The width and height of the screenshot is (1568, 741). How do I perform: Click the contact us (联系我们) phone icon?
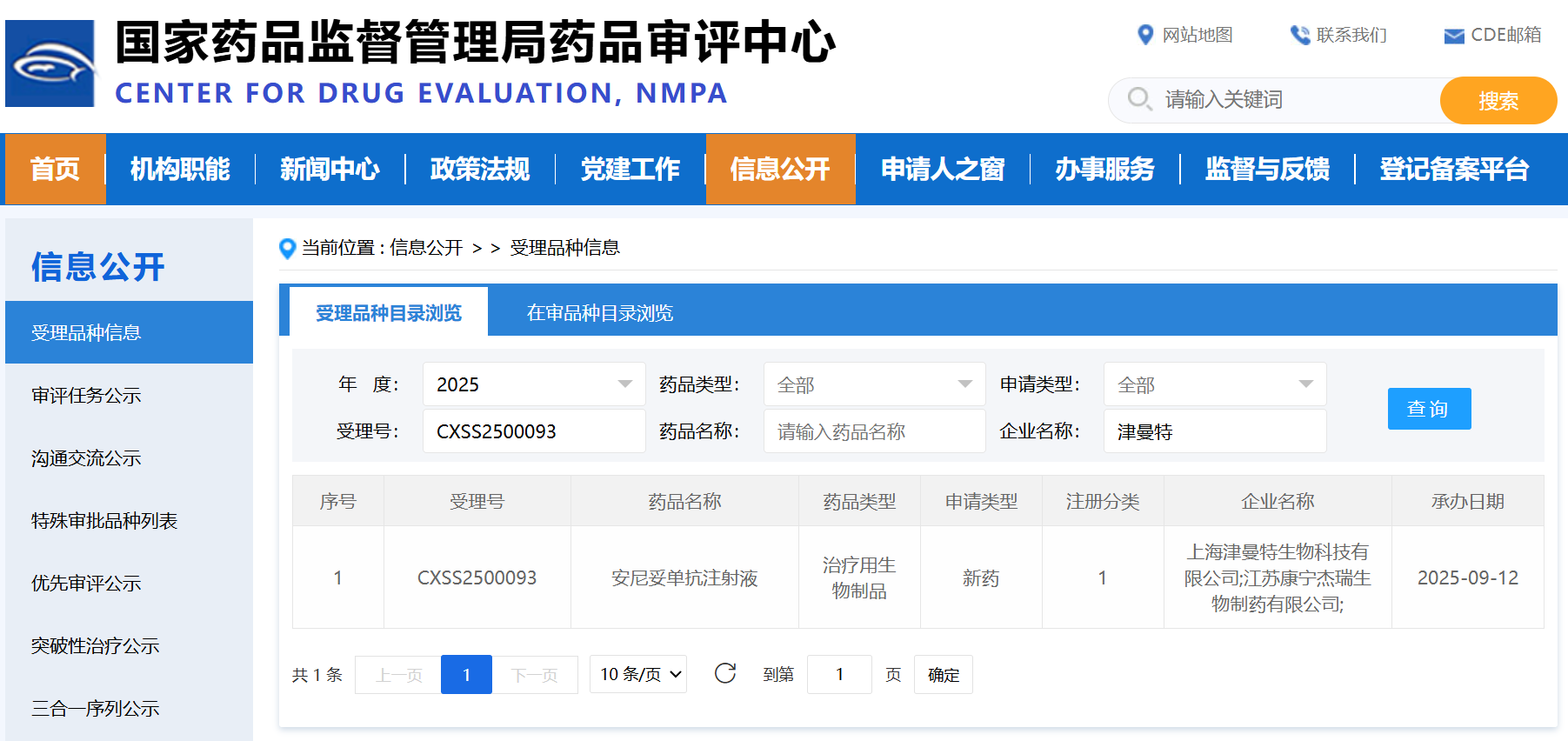(x=1299, y=35)
